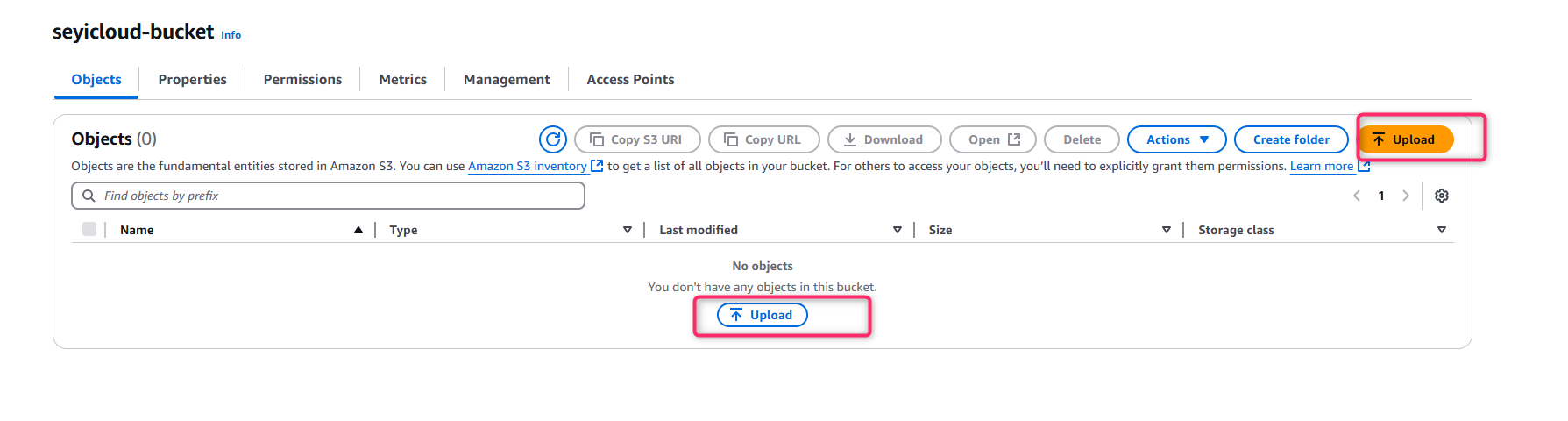
Task: Open table preferences gear icon
Action: pos(1442,196)
